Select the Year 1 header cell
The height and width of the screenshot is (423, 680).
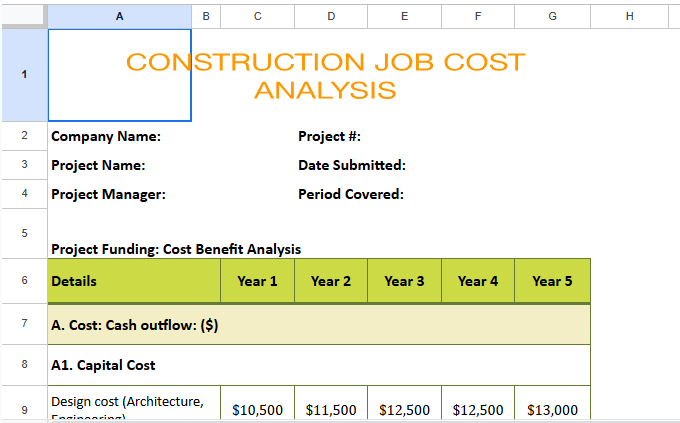coord(257,281)
